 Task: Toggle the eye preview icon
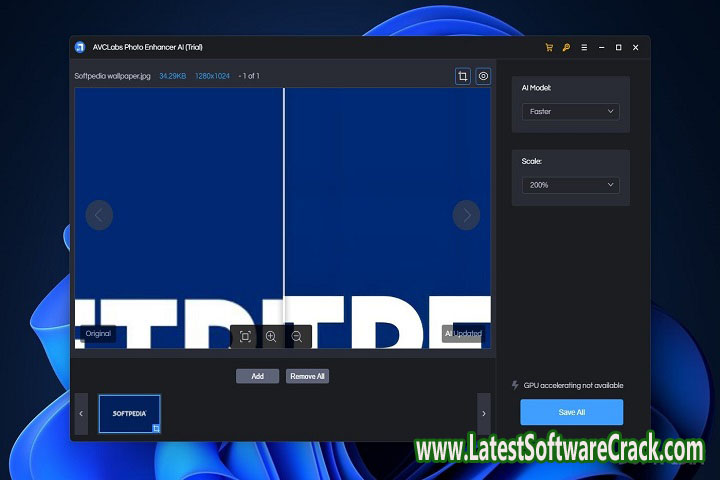483,76
